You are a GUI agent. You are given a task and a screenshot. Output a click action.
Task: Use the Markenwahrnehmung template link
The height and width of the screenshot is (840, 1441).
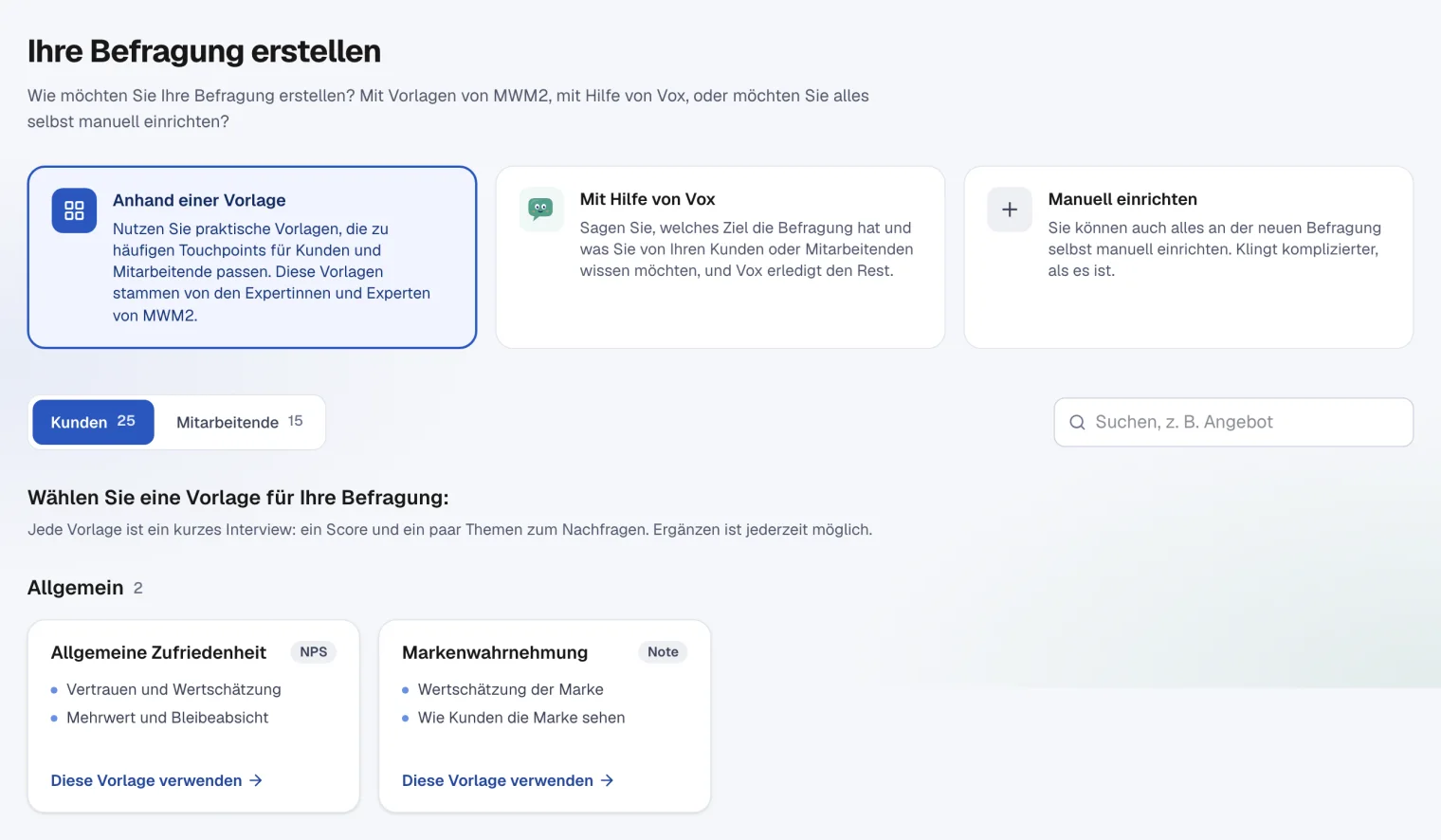pyautogui.click(x=508, y=780)
